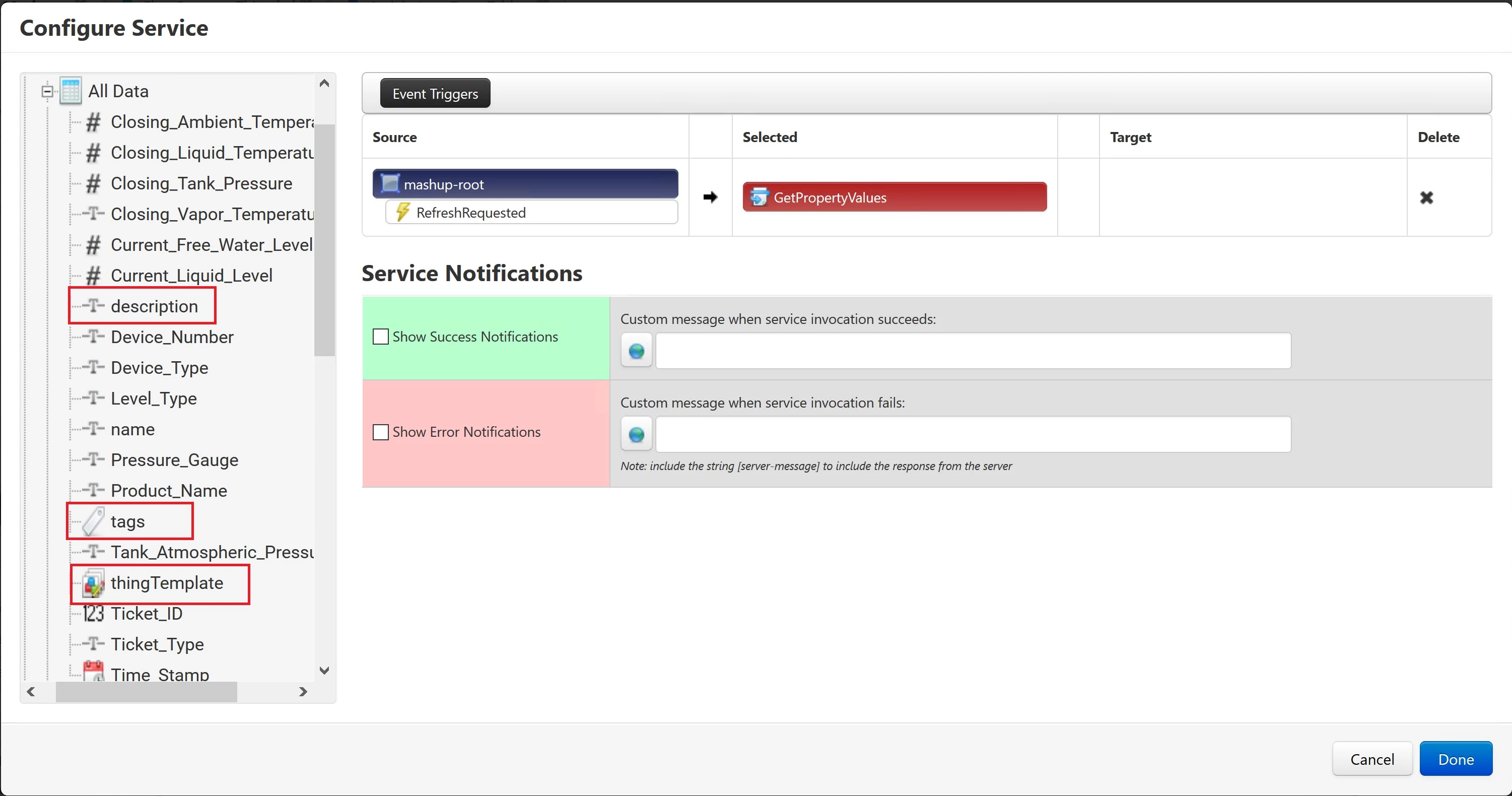This screenshot has height=796, width=1512.
Task: Click the RefreshRequested lightning bolt icon
Action: (x=402, y=212)
